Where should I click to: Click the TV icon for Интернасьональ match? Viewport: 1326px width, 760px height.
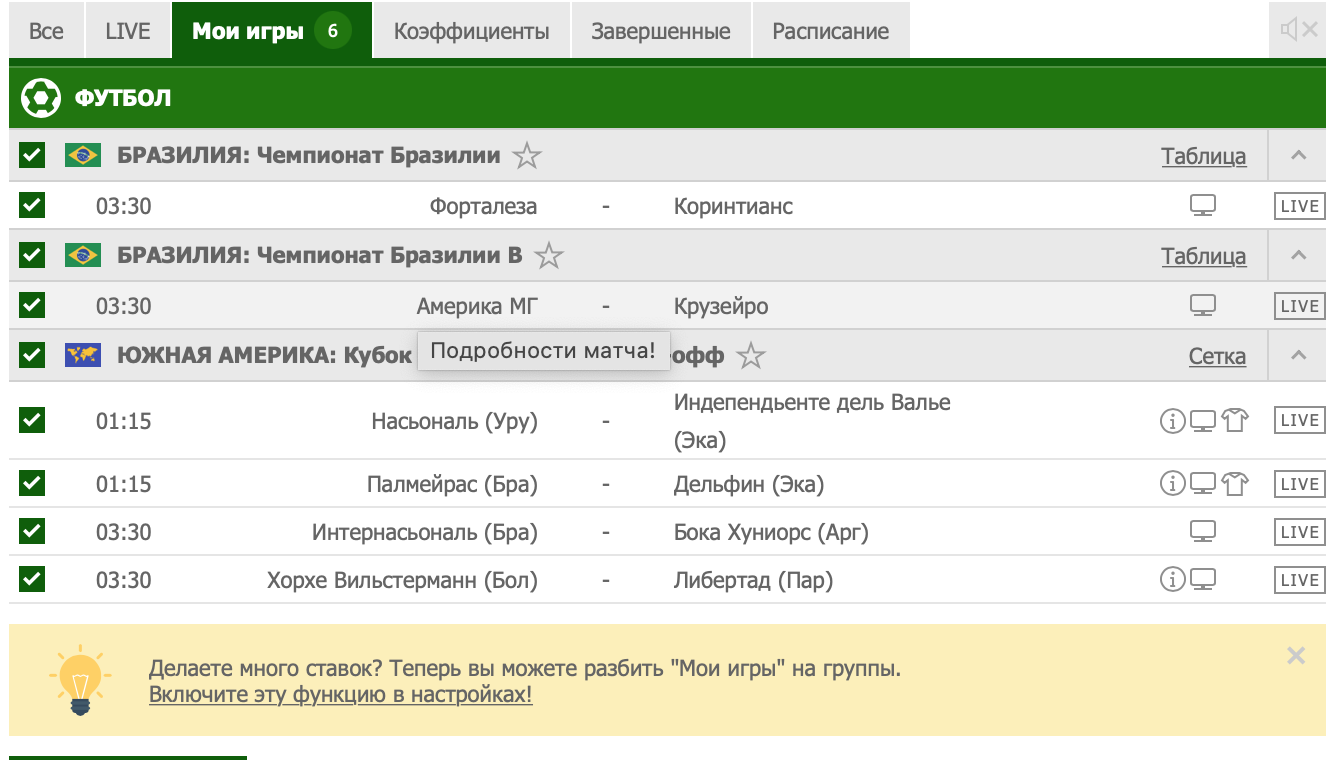[x=1202, y=532]
